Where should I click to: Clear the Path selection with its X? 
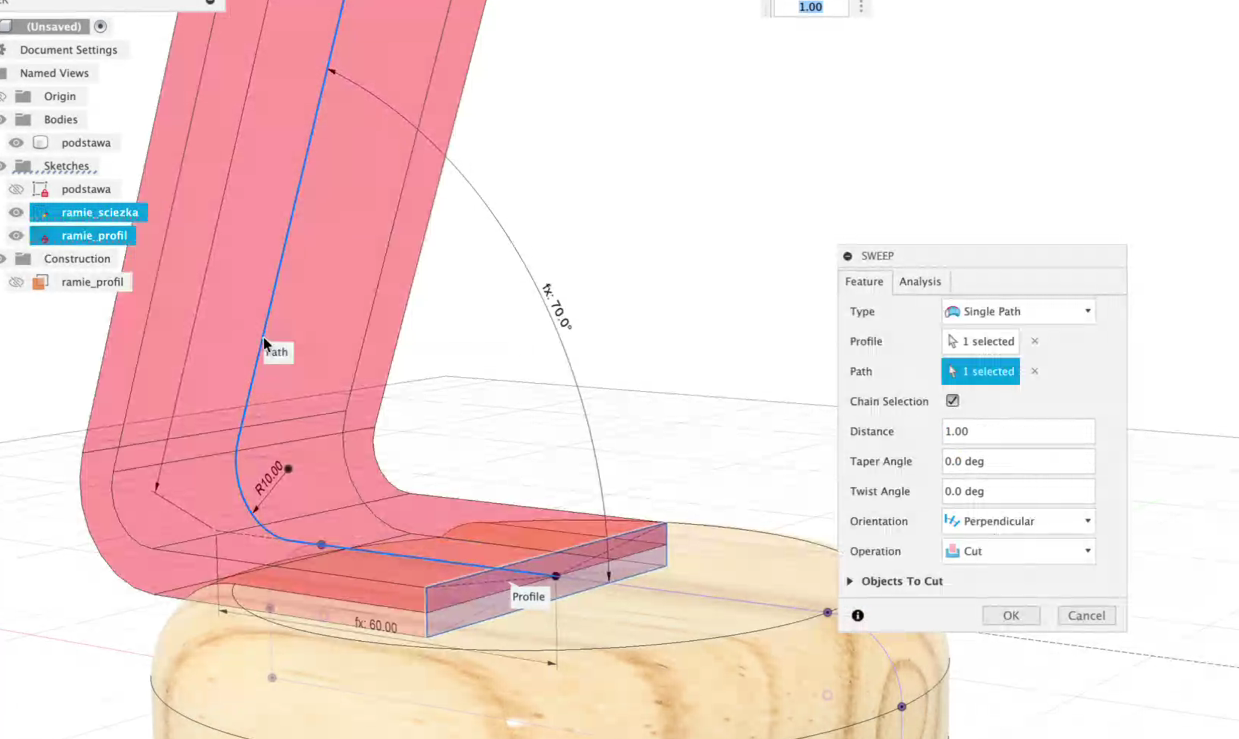coord(1034,371)
